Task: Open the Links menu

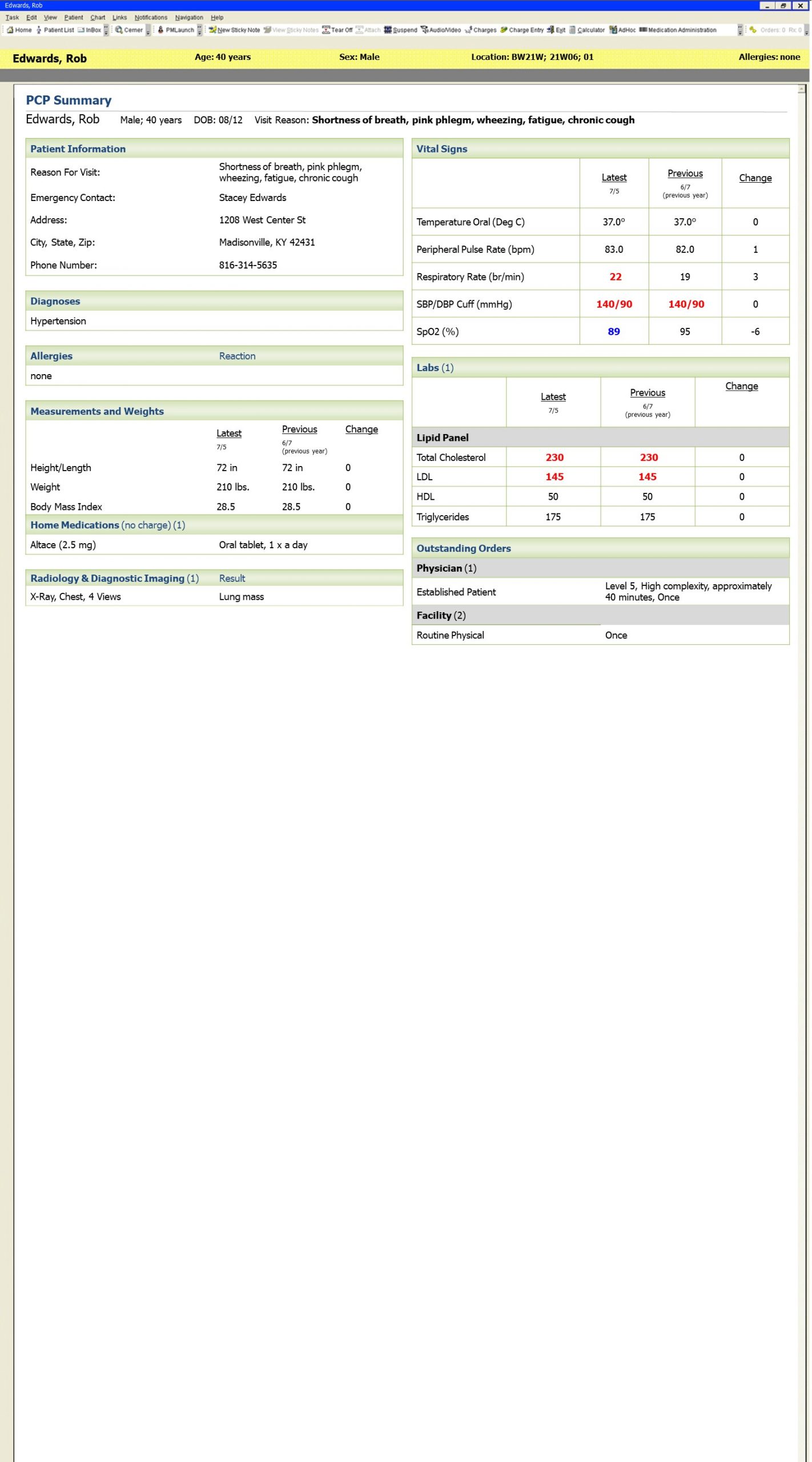Action: click(119, 18)
